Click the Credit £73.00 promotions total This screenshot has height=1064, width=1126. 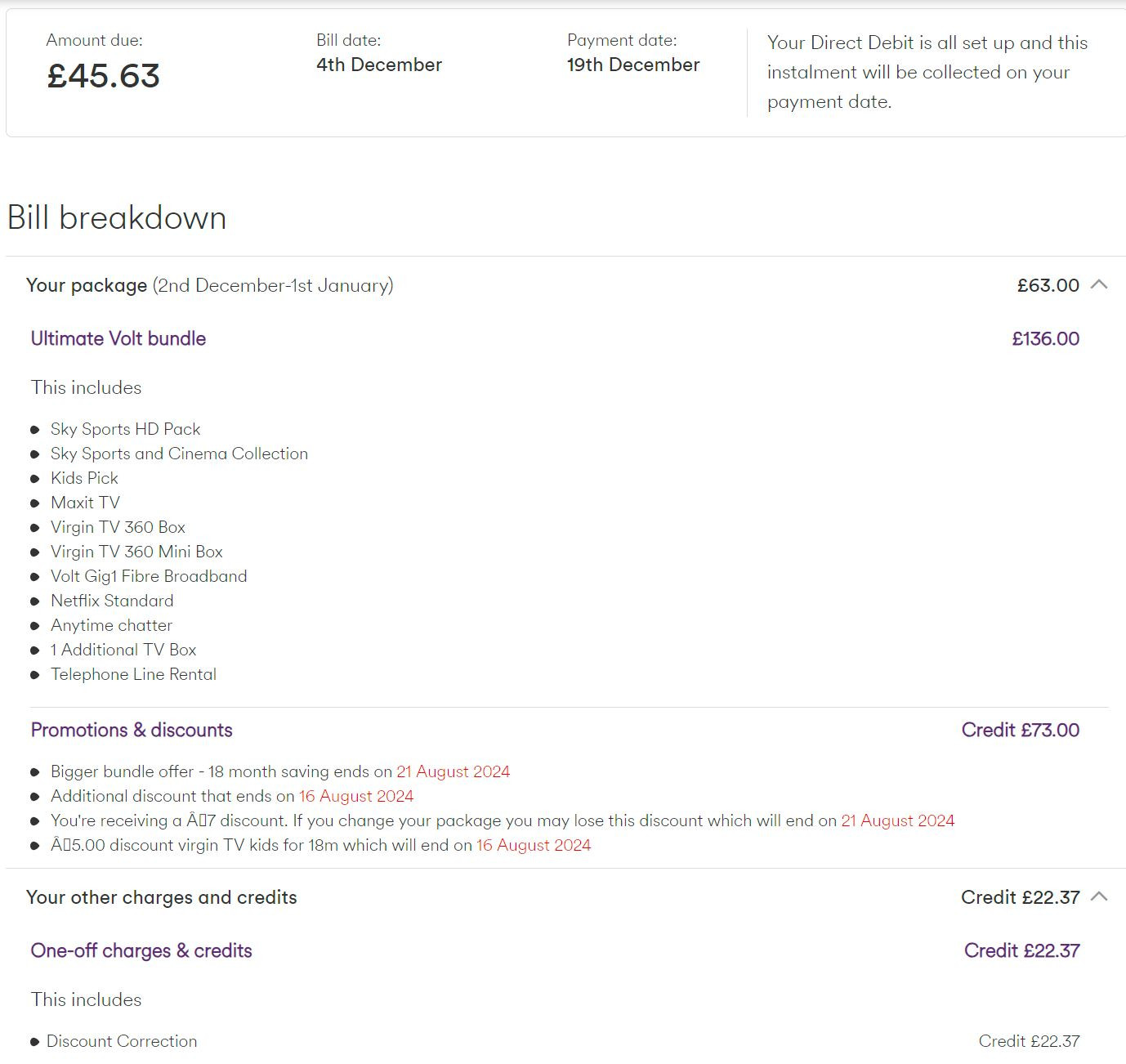(x=1021, y=730)
